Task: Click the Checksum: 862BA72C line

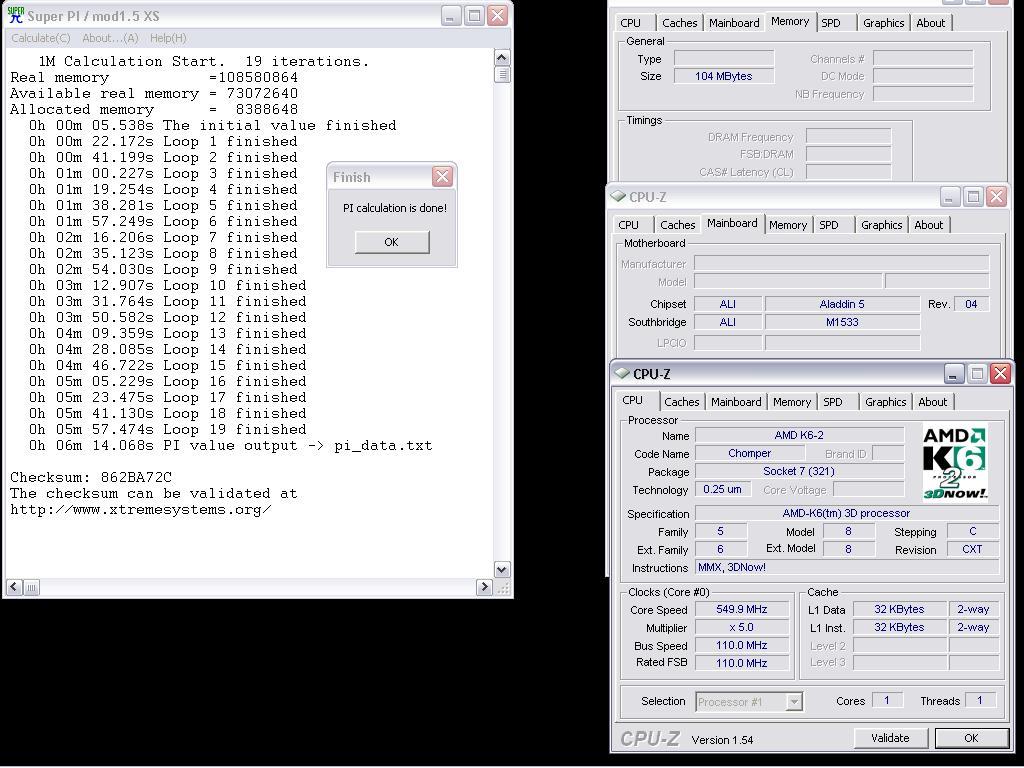Action: [x=91, y=477]
